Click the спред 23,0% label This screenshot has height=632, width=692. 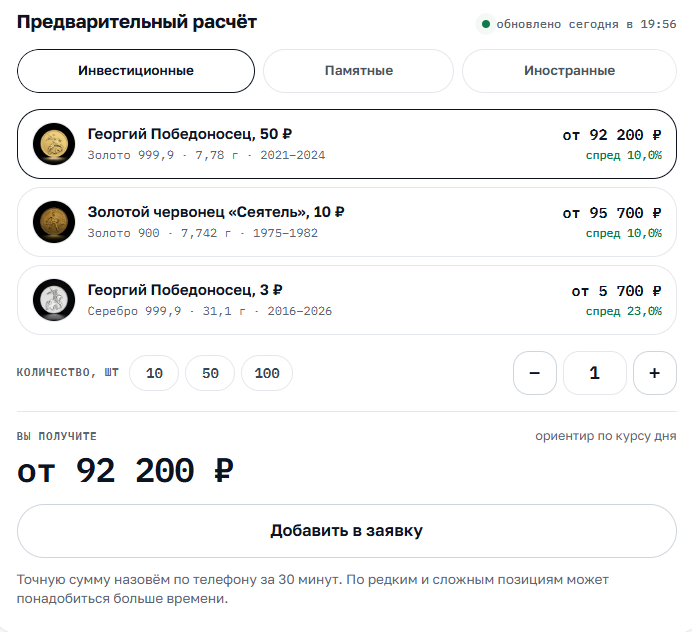tap(624, 311)
